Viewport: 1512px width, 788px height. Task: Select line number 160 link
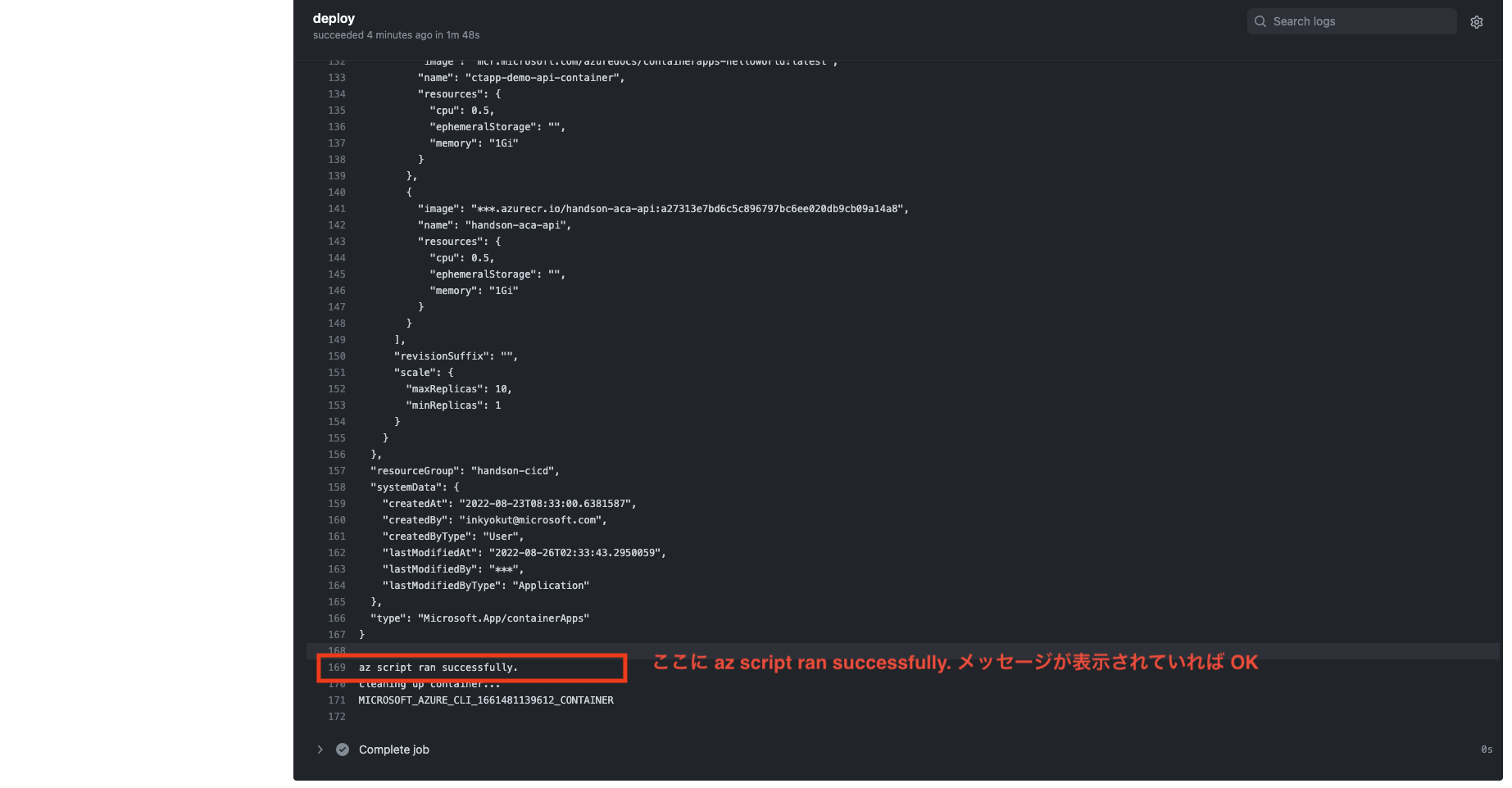pos(337,520)
